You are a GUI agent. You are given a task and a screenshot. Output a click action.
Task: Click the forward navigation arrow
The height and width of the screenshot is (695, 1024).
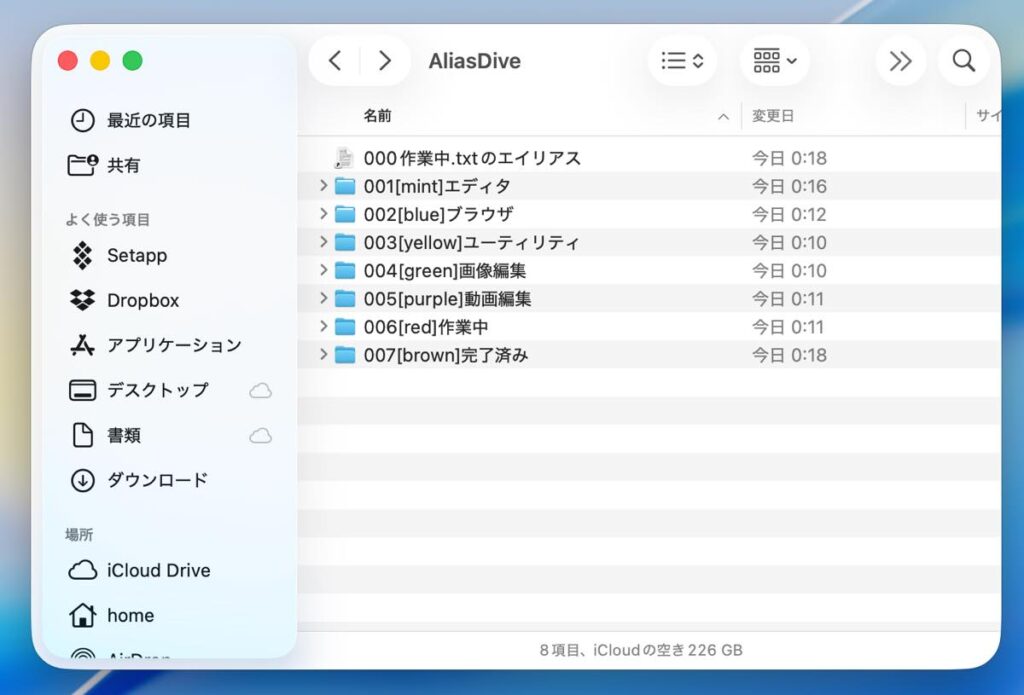tap(385, 61)
